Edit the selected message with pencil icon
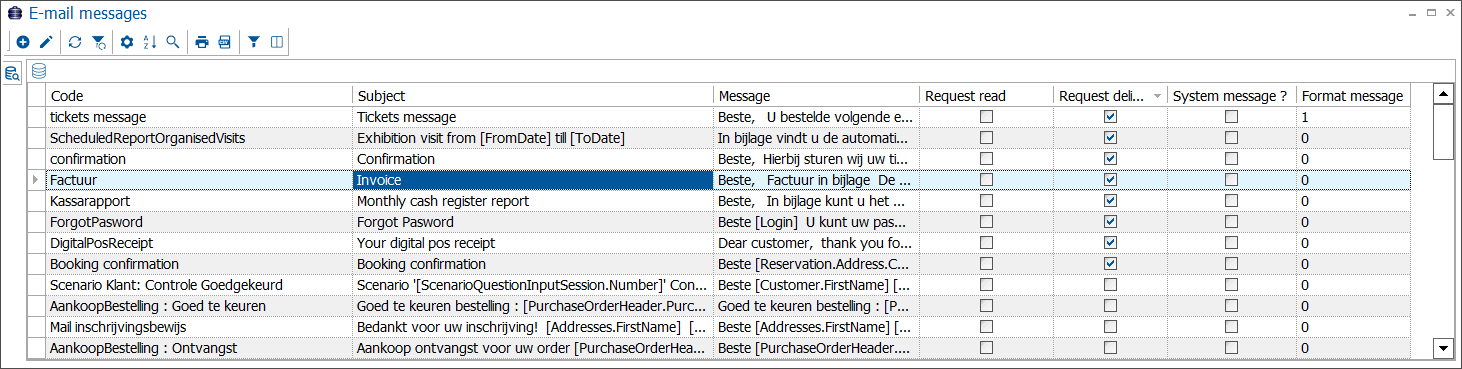The height and width of the screenshot is (369, 1462). pos(45,42)
